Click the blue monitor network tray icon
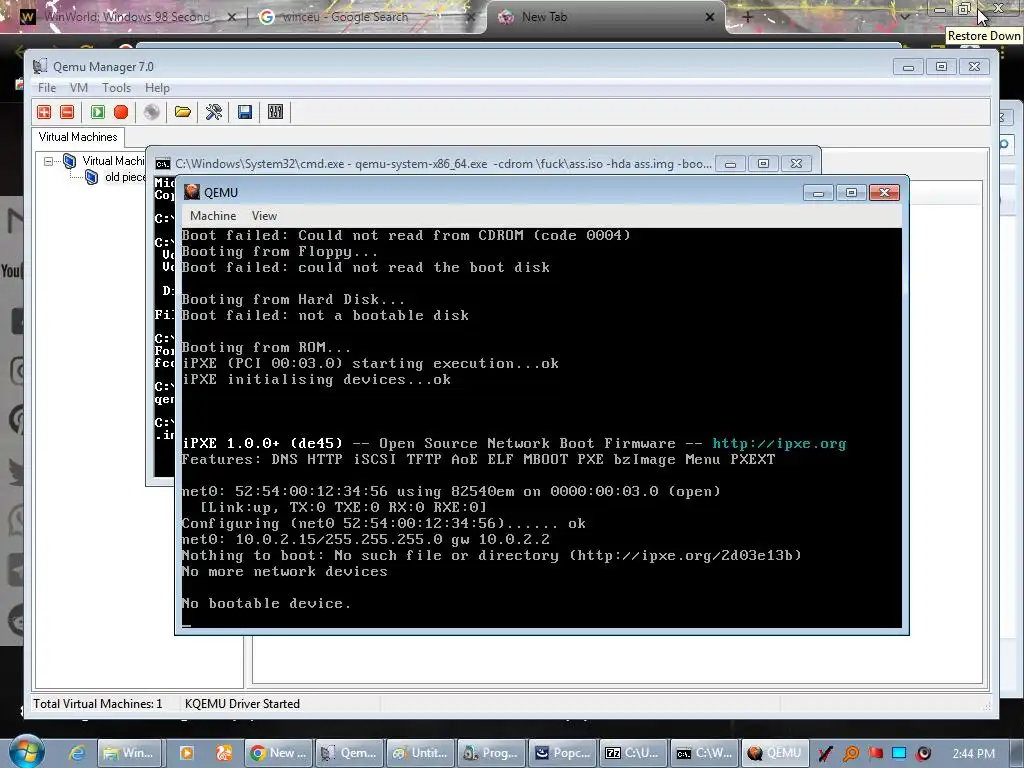Viewport: 1024px width, 768px height. click(x=899, y=754)
